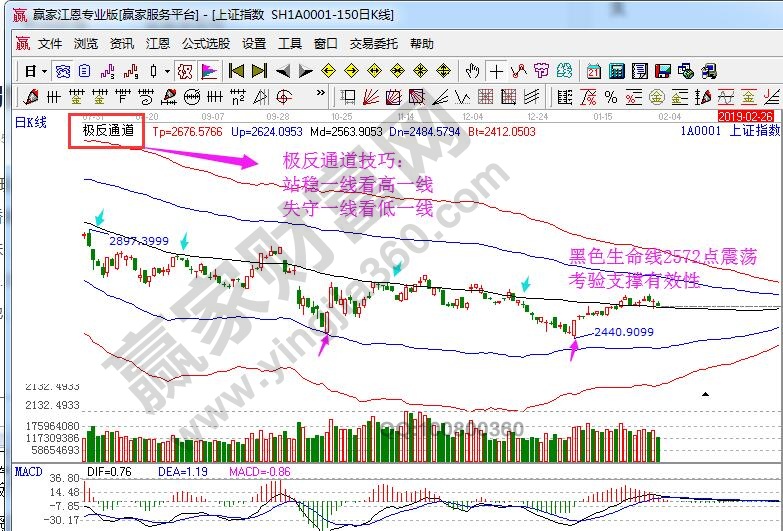
Task: Click the red date box 2019-02-26
Action: (x=747, y=117)
